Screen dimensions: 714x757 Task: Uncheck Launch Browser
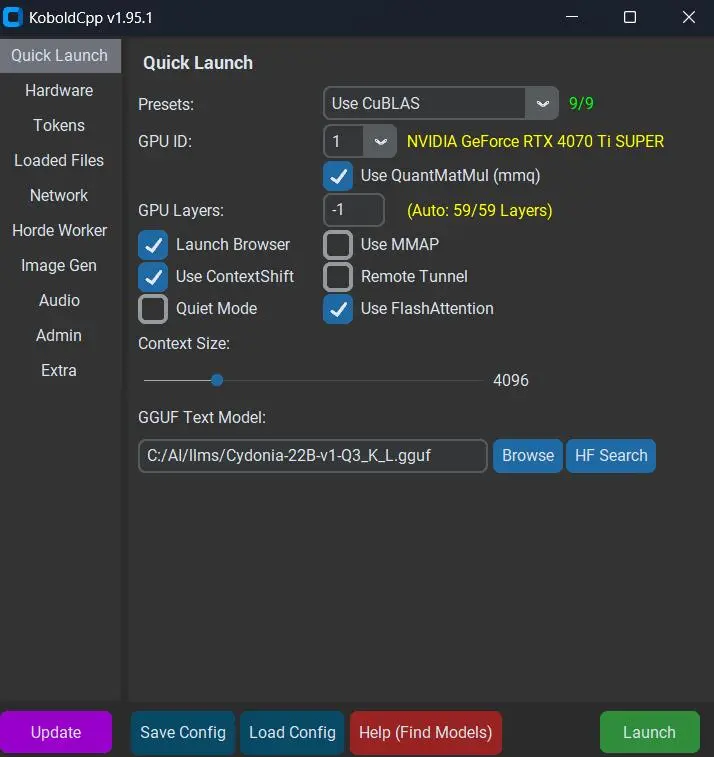(x=153, y=245)
